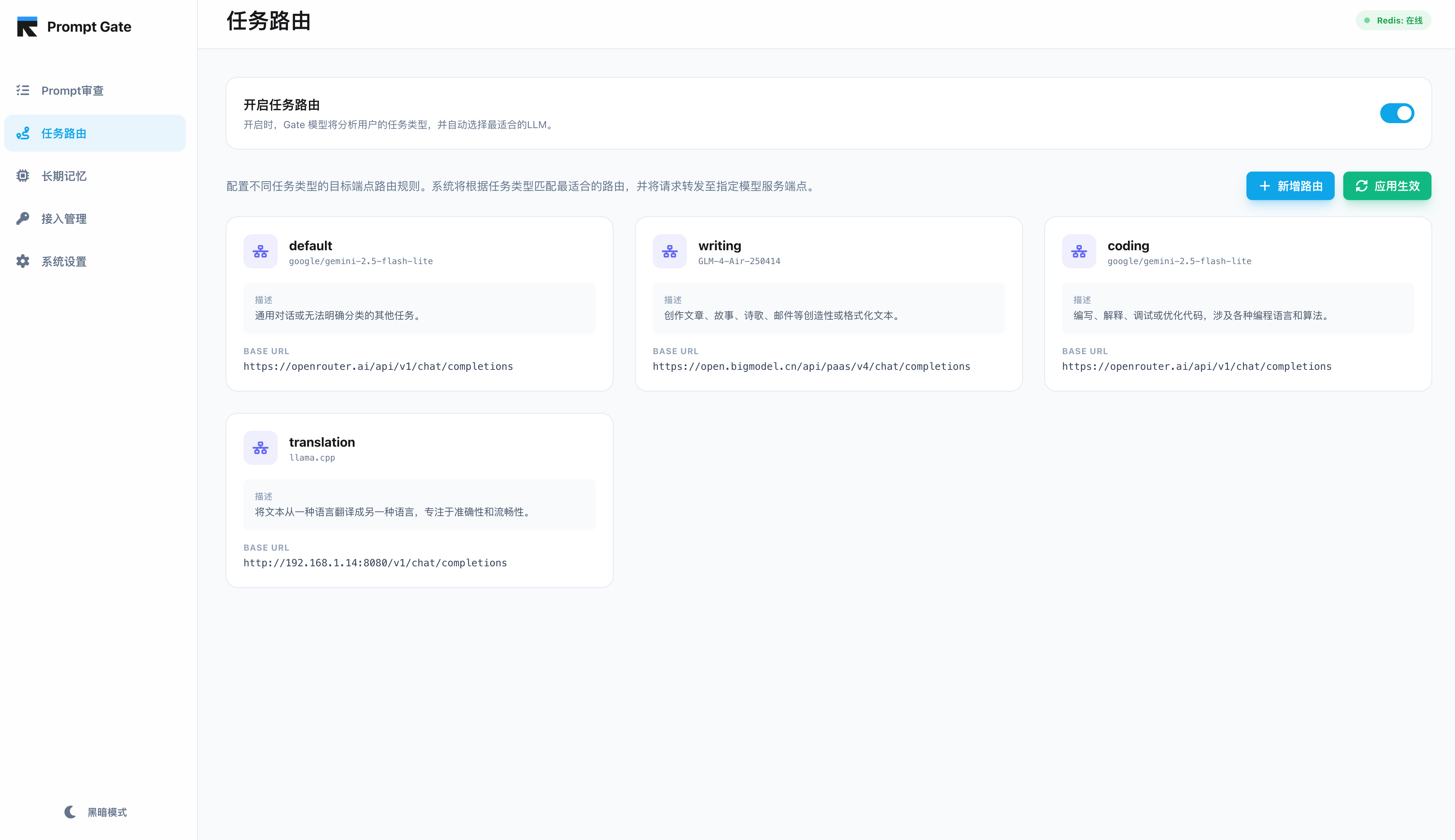Click the 长期记忆 chip icon
The width and height of the screenshot is (1455, 840).
(22, 176)
